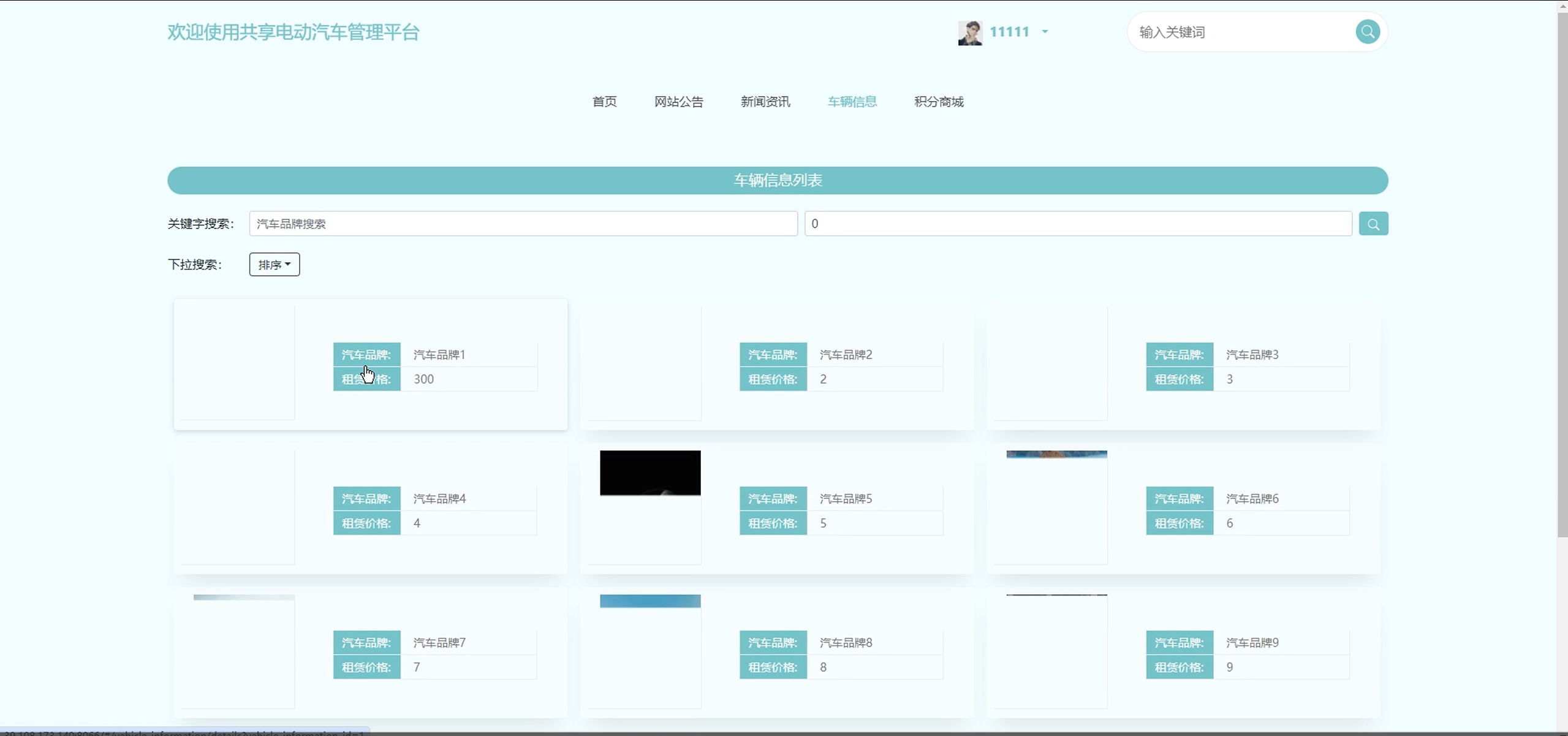
Task: Open the 首页 menu item
Action: pos(604,102)
